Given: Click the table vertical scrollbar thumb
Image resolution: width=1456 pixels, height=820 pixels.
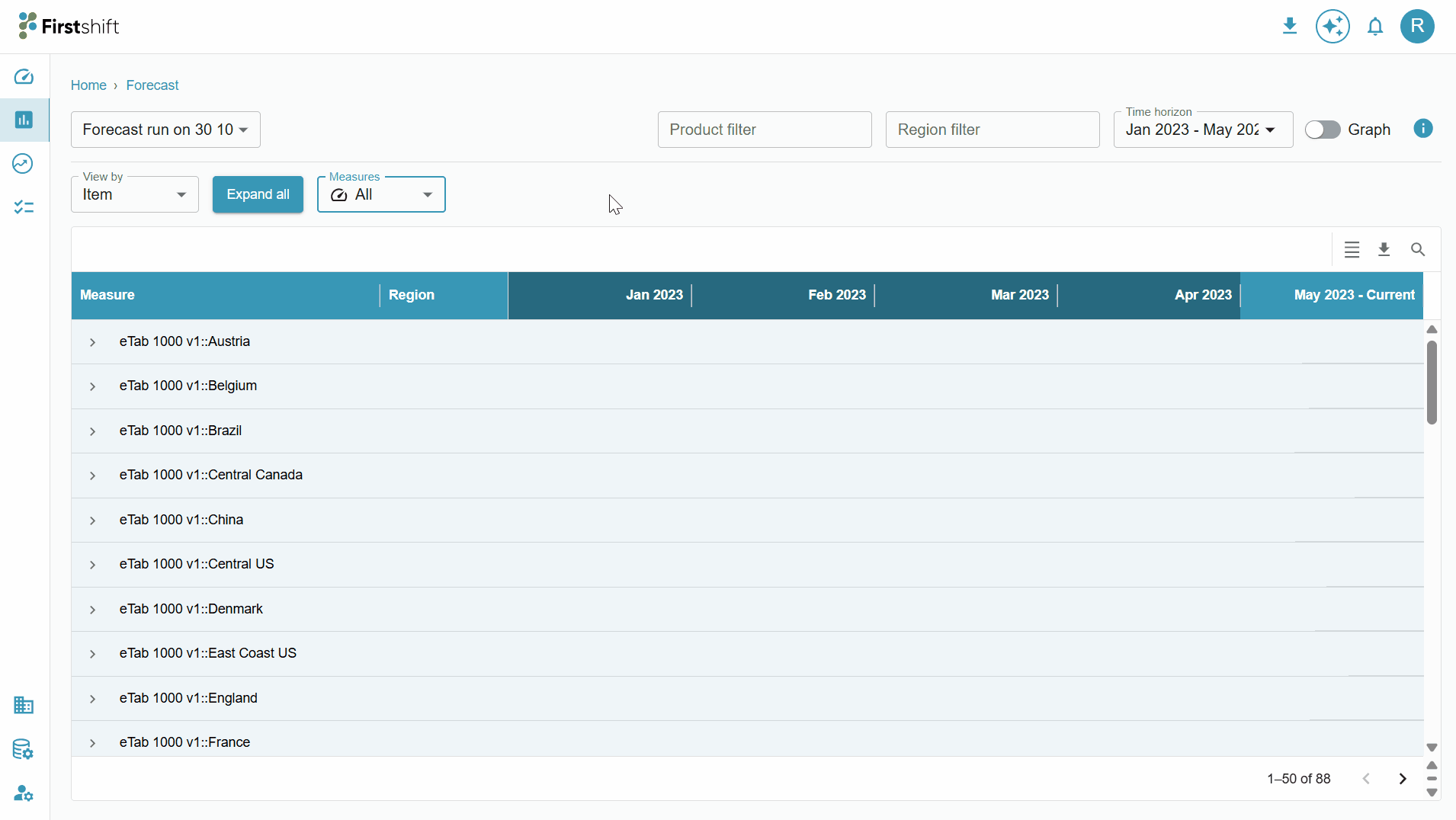Looking at the screenshot, I should click(1432, 383).
